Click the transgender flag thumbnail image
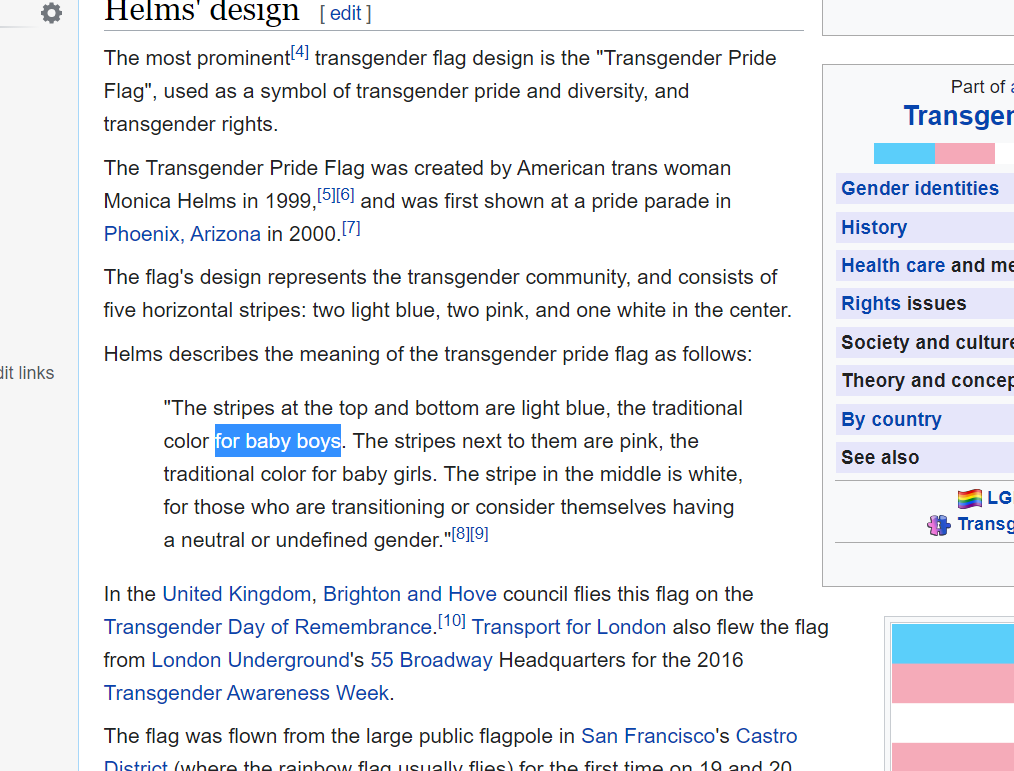 [x=953, y=697]
